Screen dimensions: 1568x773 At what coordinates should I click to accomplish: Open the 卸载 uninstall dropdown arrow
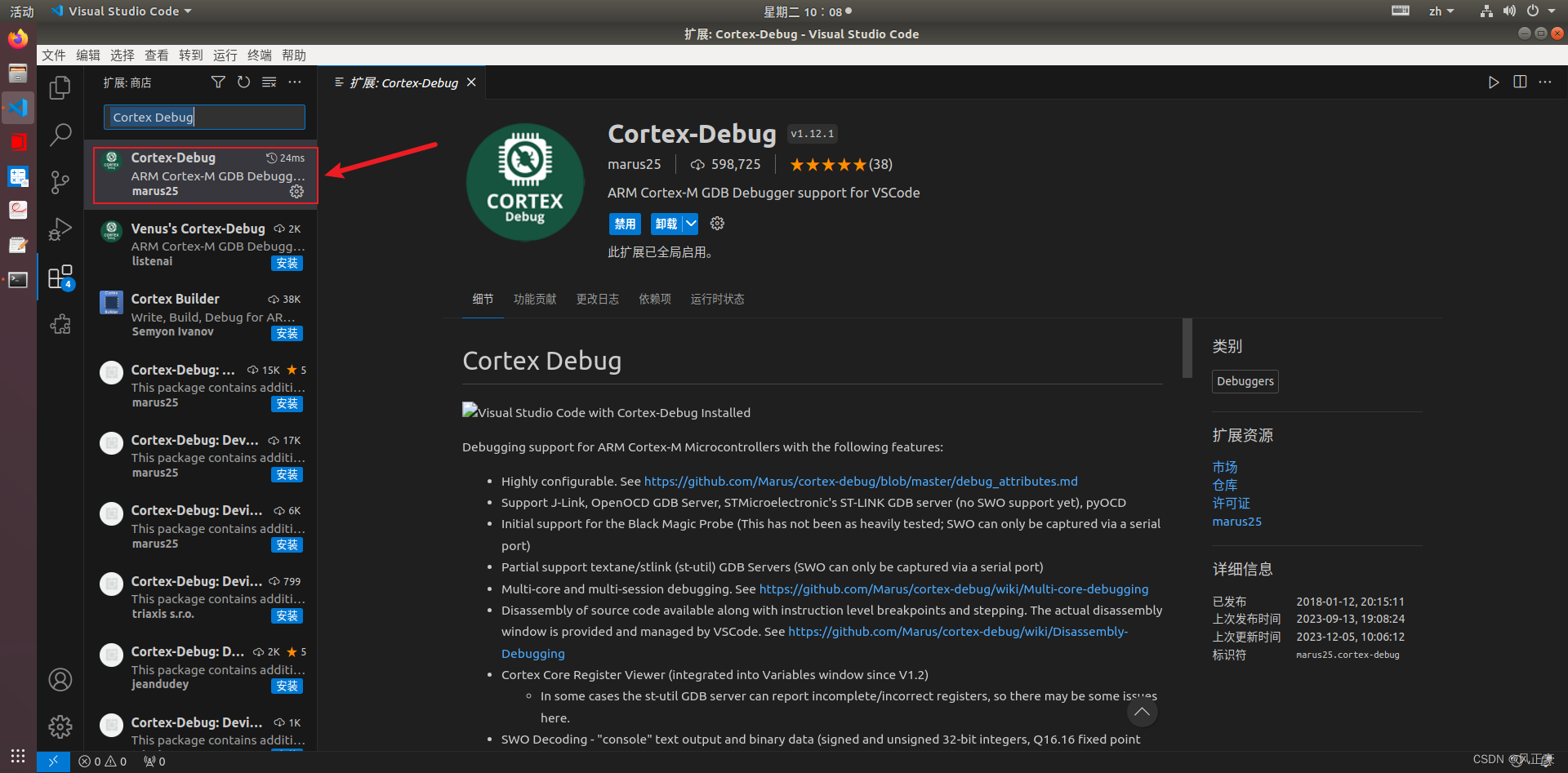(690, 223)
